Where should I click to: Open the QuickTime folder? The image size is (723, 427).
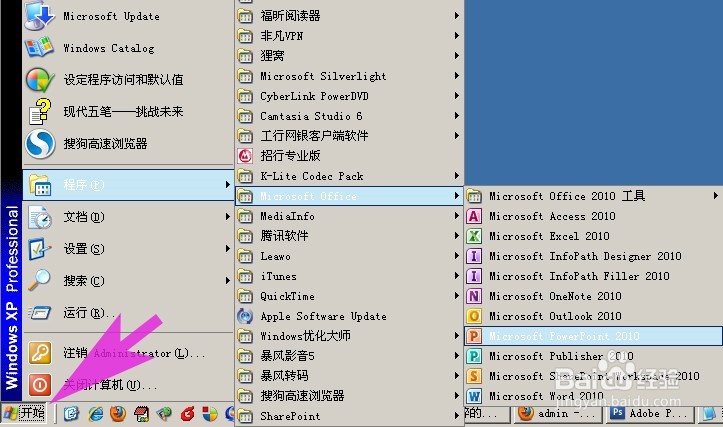pos(350,296)
